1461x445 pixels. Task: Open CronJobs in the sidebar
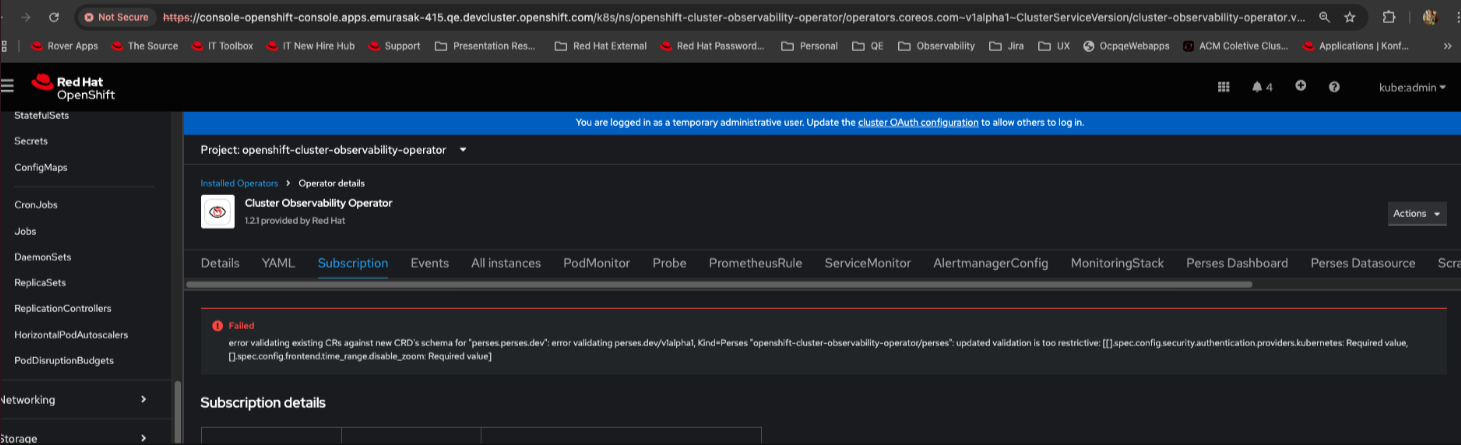coord(36,204)
